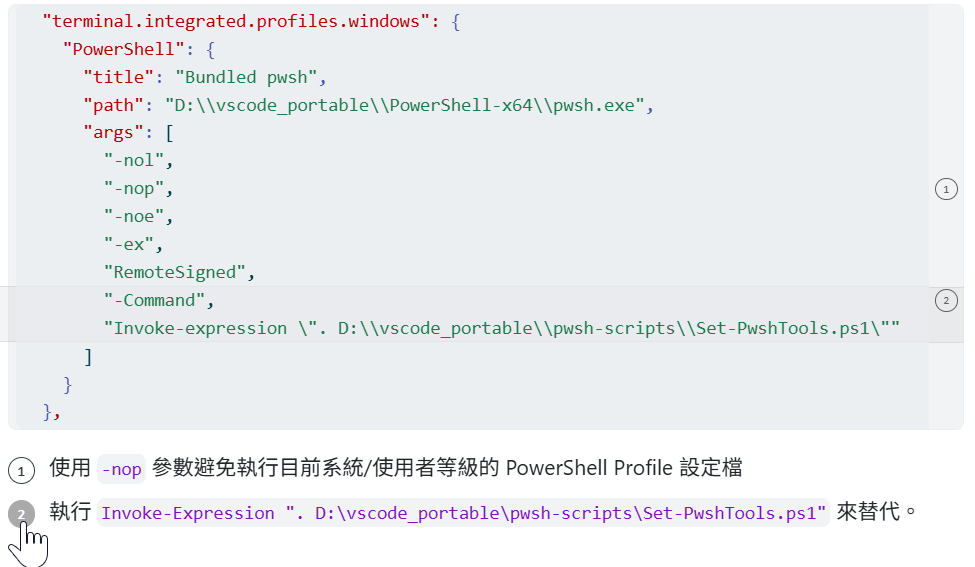The width and height of the screenshot is (975, 567).
Task: Click the "PowerShell Profile 設定檔" annotation text
Action: (x=624, y=468)
